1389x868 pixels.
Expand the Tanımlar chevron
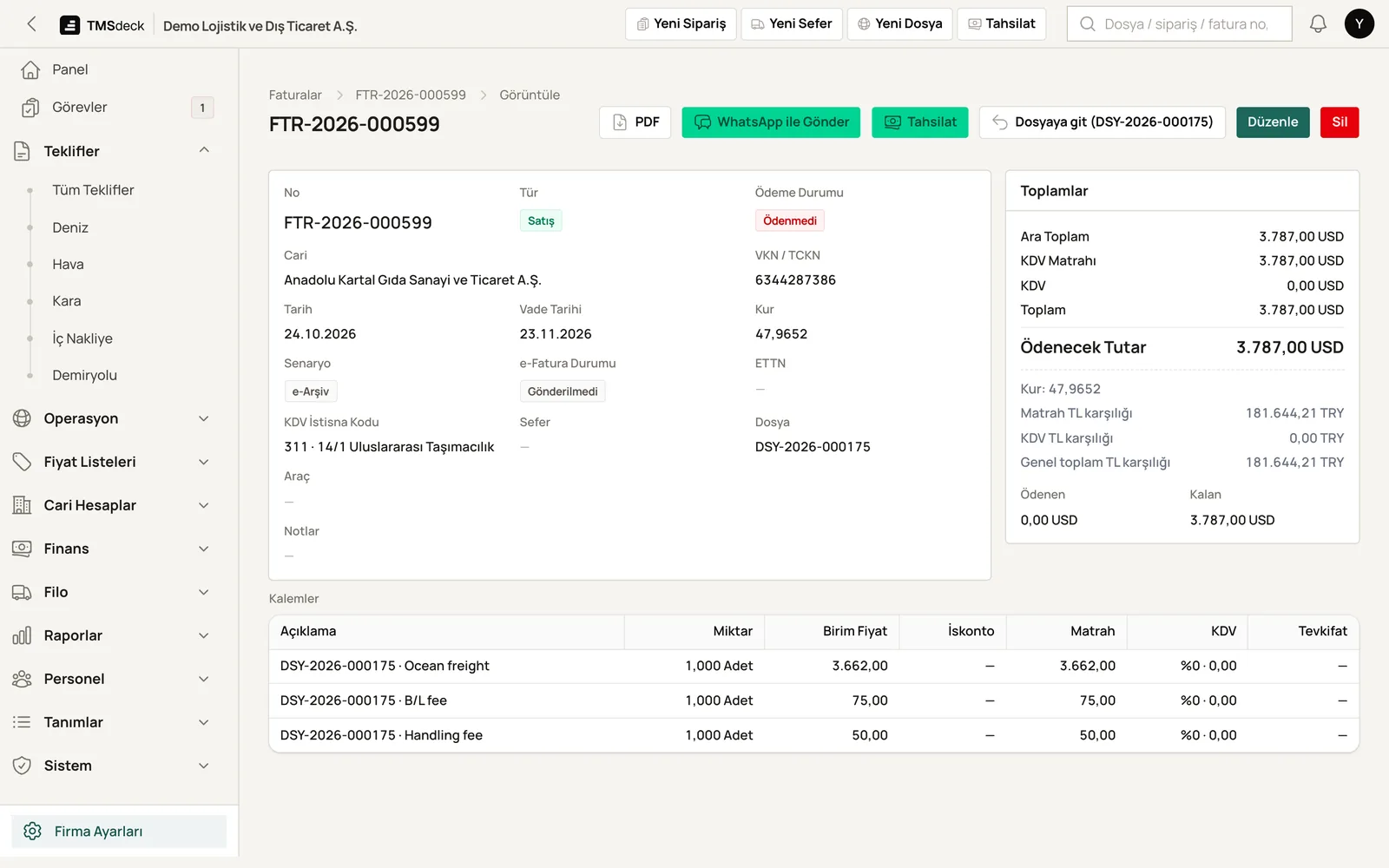204,722
